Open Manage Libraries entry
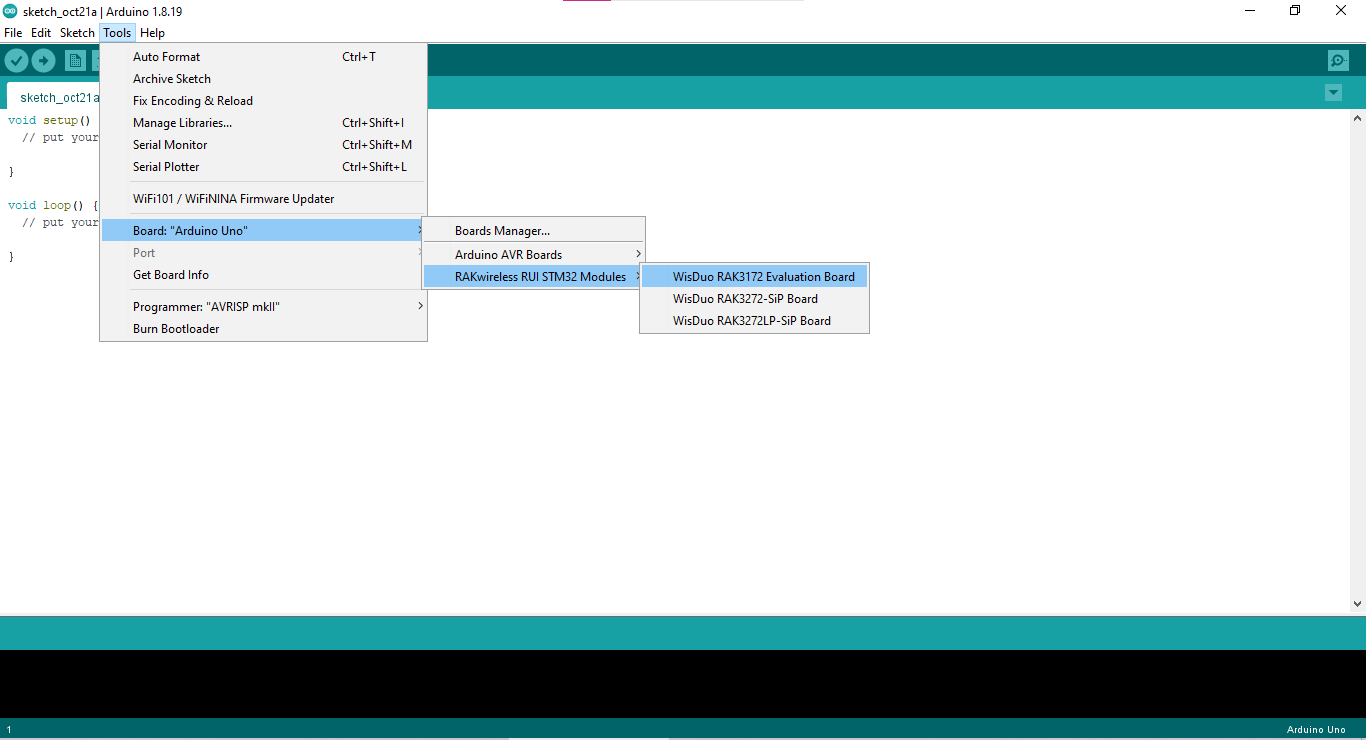The image size is (1366, 740). click(264, 123)
